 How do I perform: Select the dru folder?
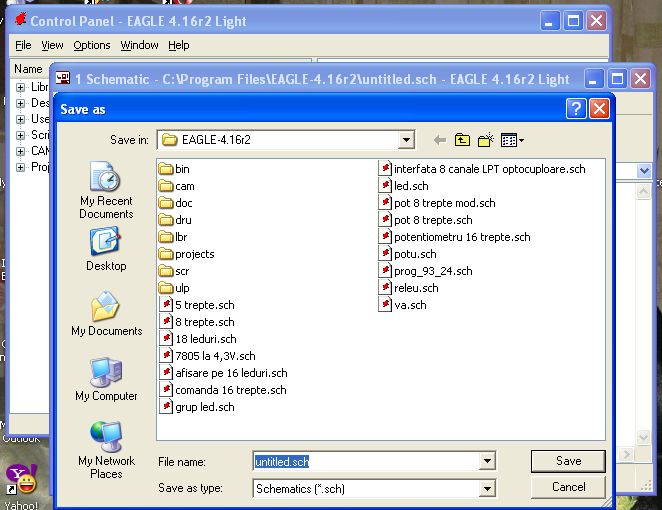[x=175, y=220]
